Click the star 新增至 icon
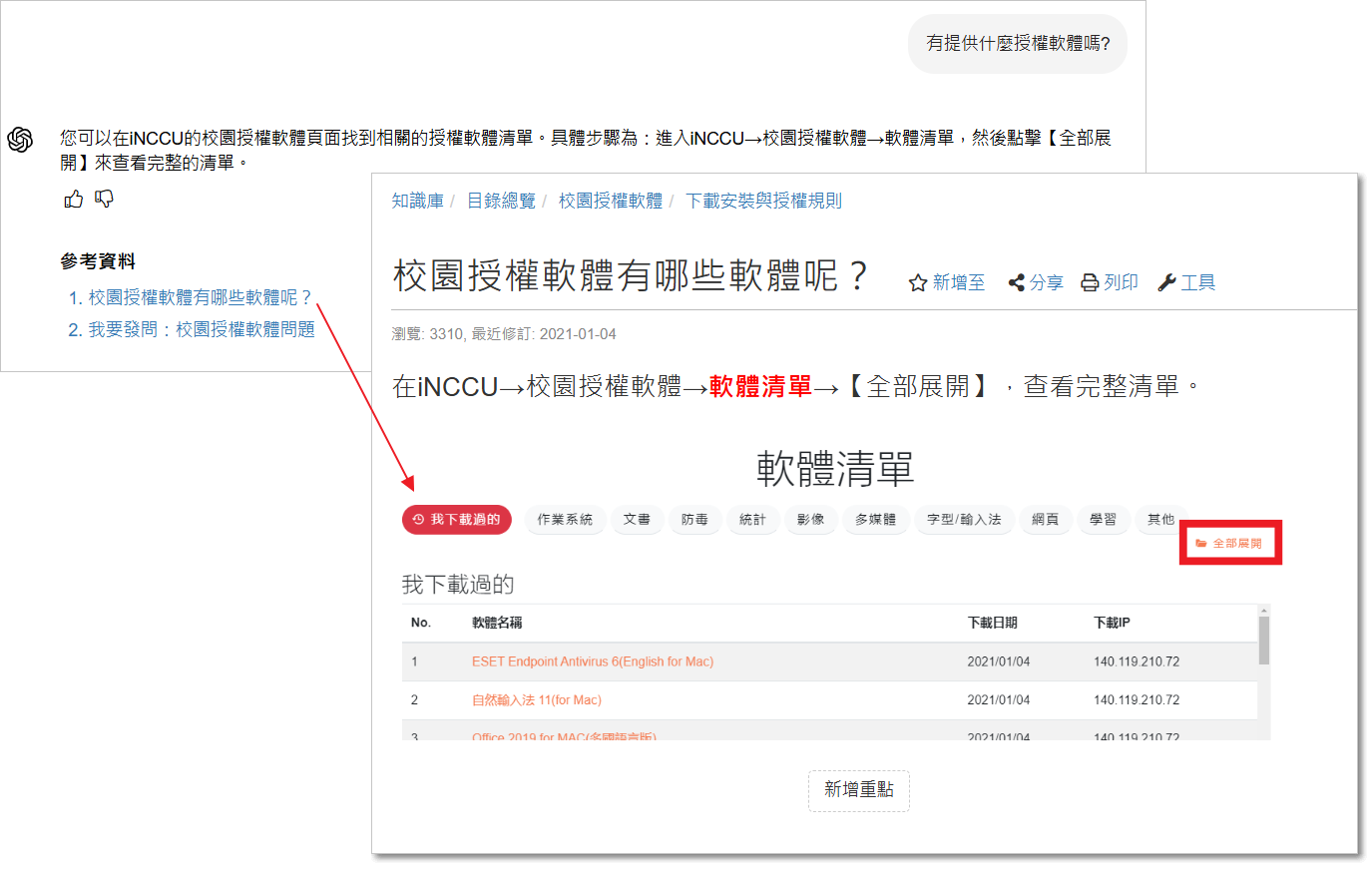The width and height of the screenshot is (1372, 872). point(918,283)
